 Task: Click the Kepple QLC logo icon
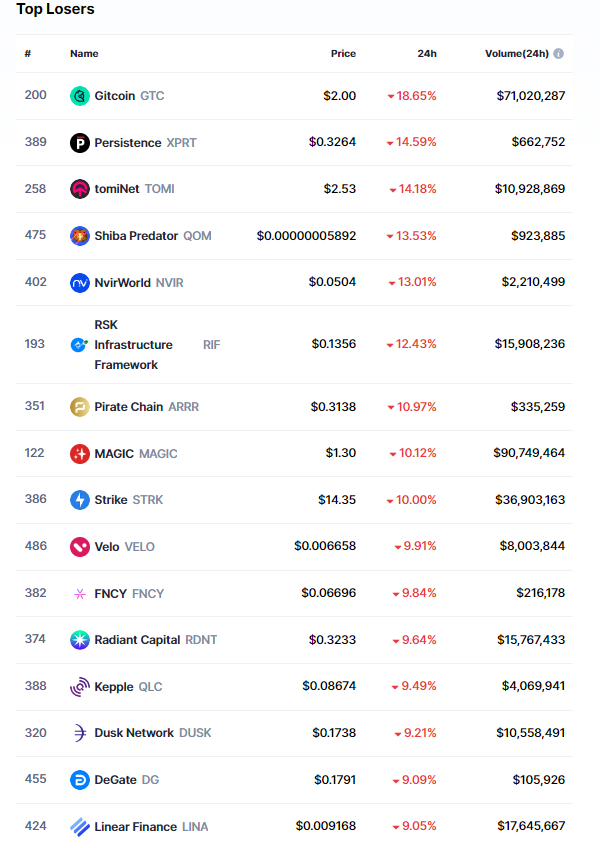coord(80,687)
